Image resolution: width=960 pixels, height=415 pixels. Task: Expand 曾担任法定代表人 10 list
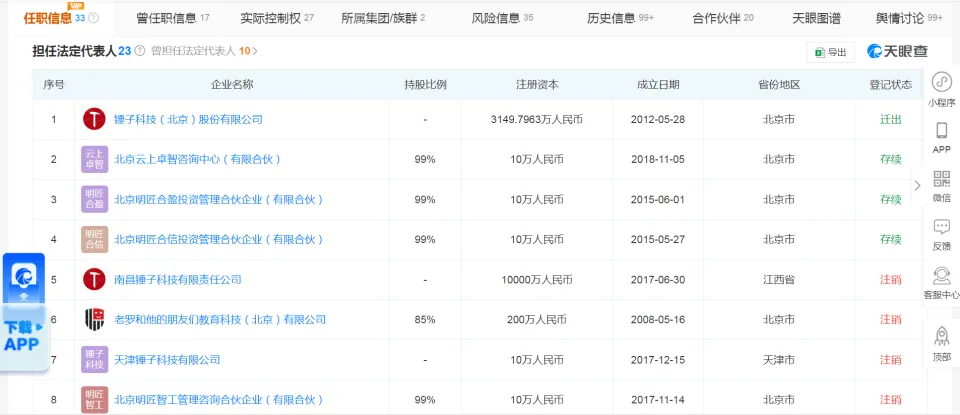tap(204, 51)
